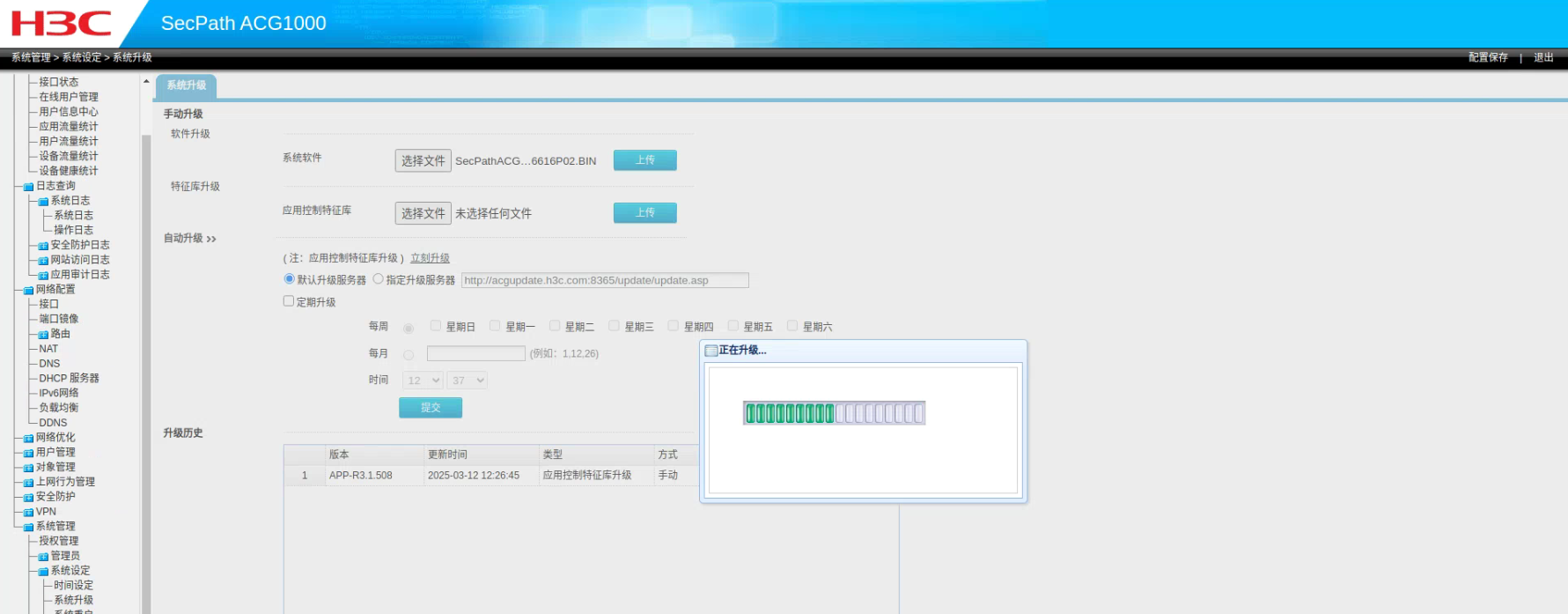Click the monthly dates input field
Image resolution: width=1568 pixels, height=614 pixels.
(476, 353)
